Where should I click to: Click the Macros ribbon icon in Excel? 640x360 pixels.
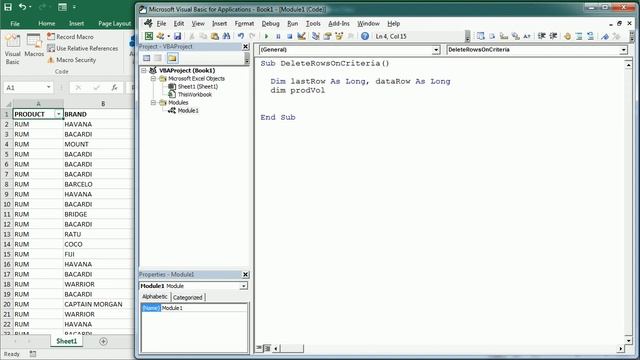tap(34, 45)
